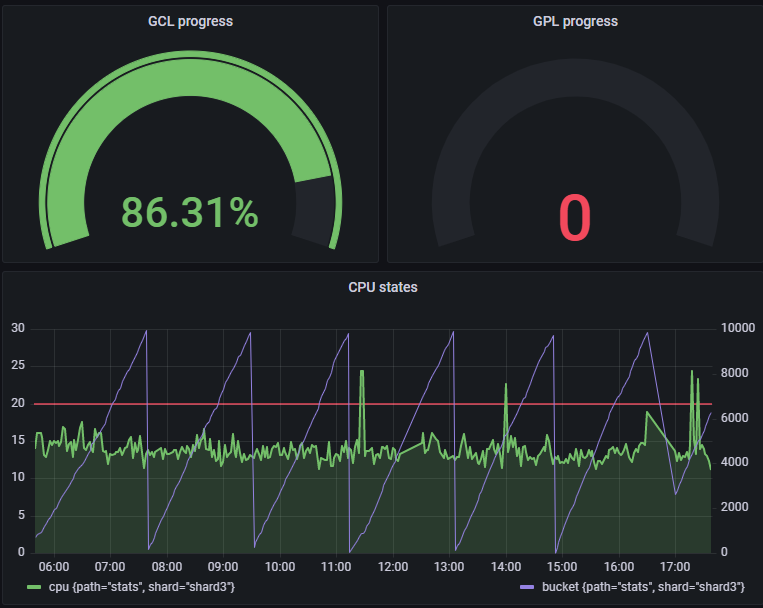The width and height of the screenshot is (763, 608).
Task: Toggle the bucket series legend label
Action: (645, 587)
